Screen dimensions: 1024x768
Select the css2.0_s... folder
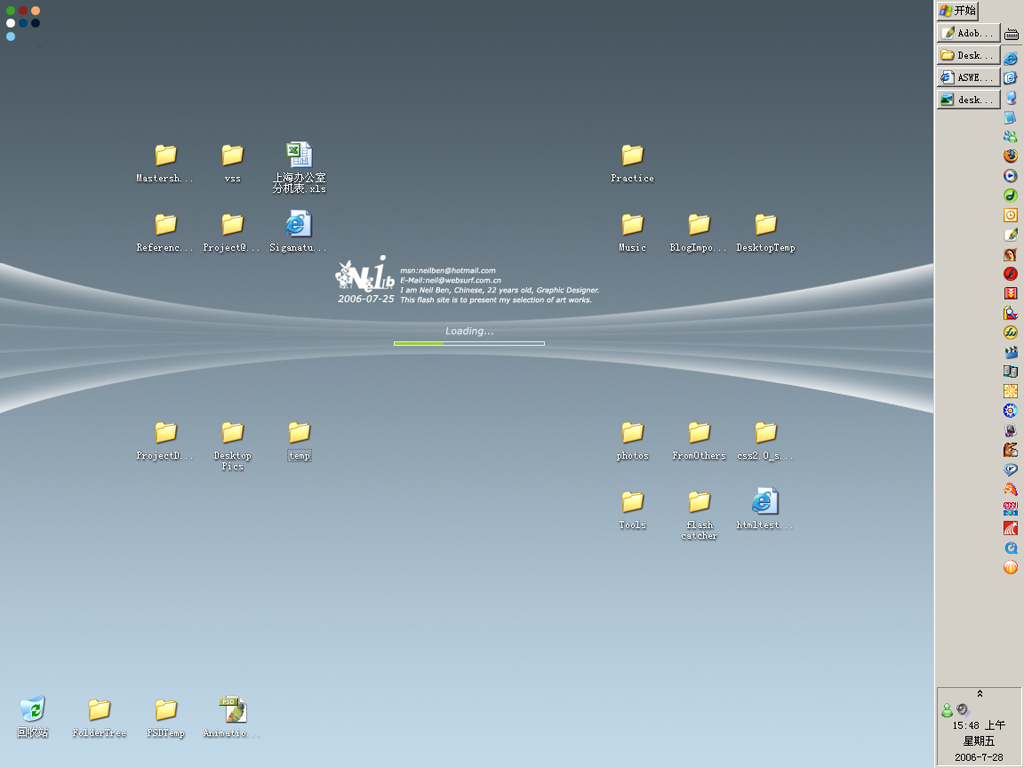click(765, 441)
